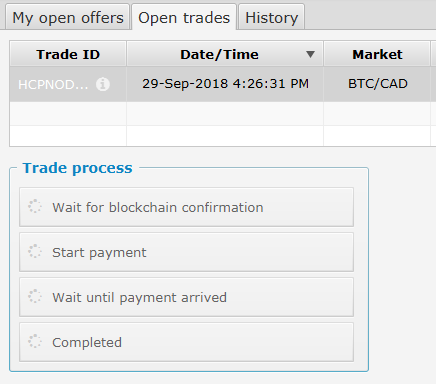Screen dimensions: 436x384
Task: Click spinner icon beside Start payment
Action: click(35, 252)
